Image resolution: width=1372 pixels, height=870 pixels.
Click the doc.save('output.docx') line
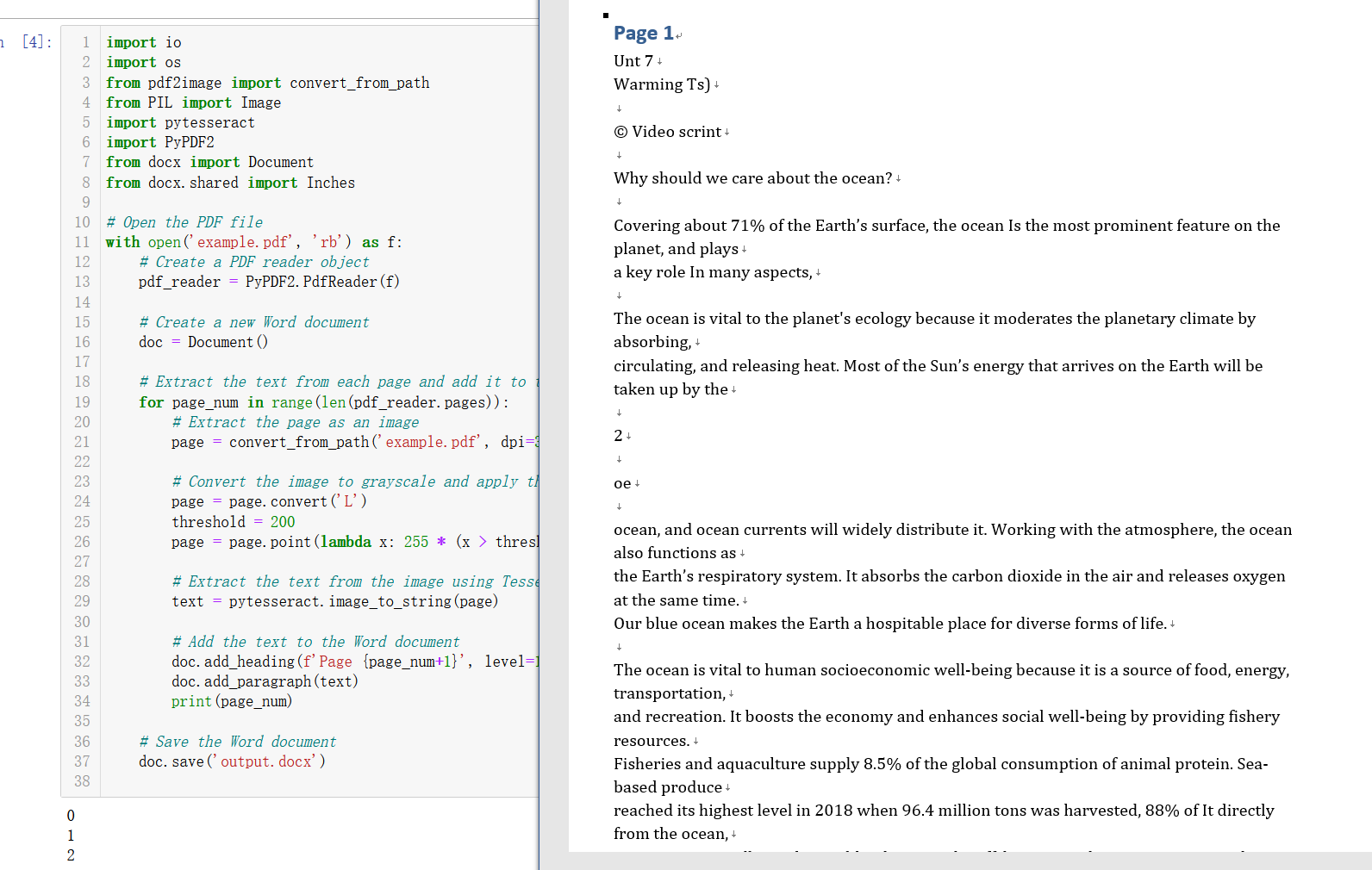pyautogui.click(x=232, y=761)
